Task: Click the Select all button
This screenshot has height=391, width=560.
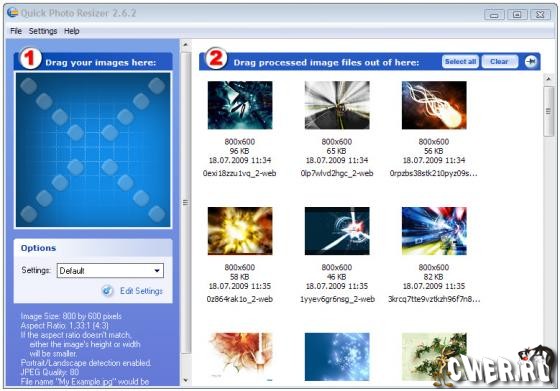Action: point(460,61)
